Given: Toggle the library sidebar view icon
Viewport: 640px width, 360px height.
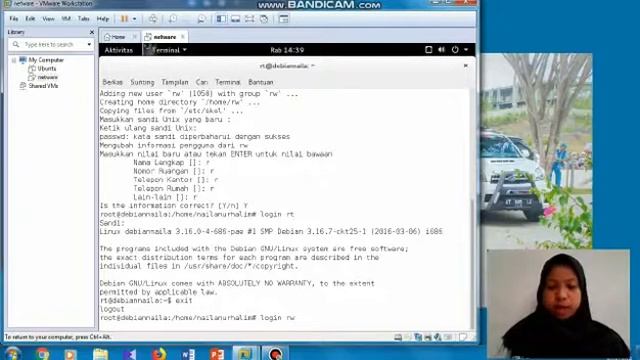Looking at the screenshot, I should pos(221,19).
